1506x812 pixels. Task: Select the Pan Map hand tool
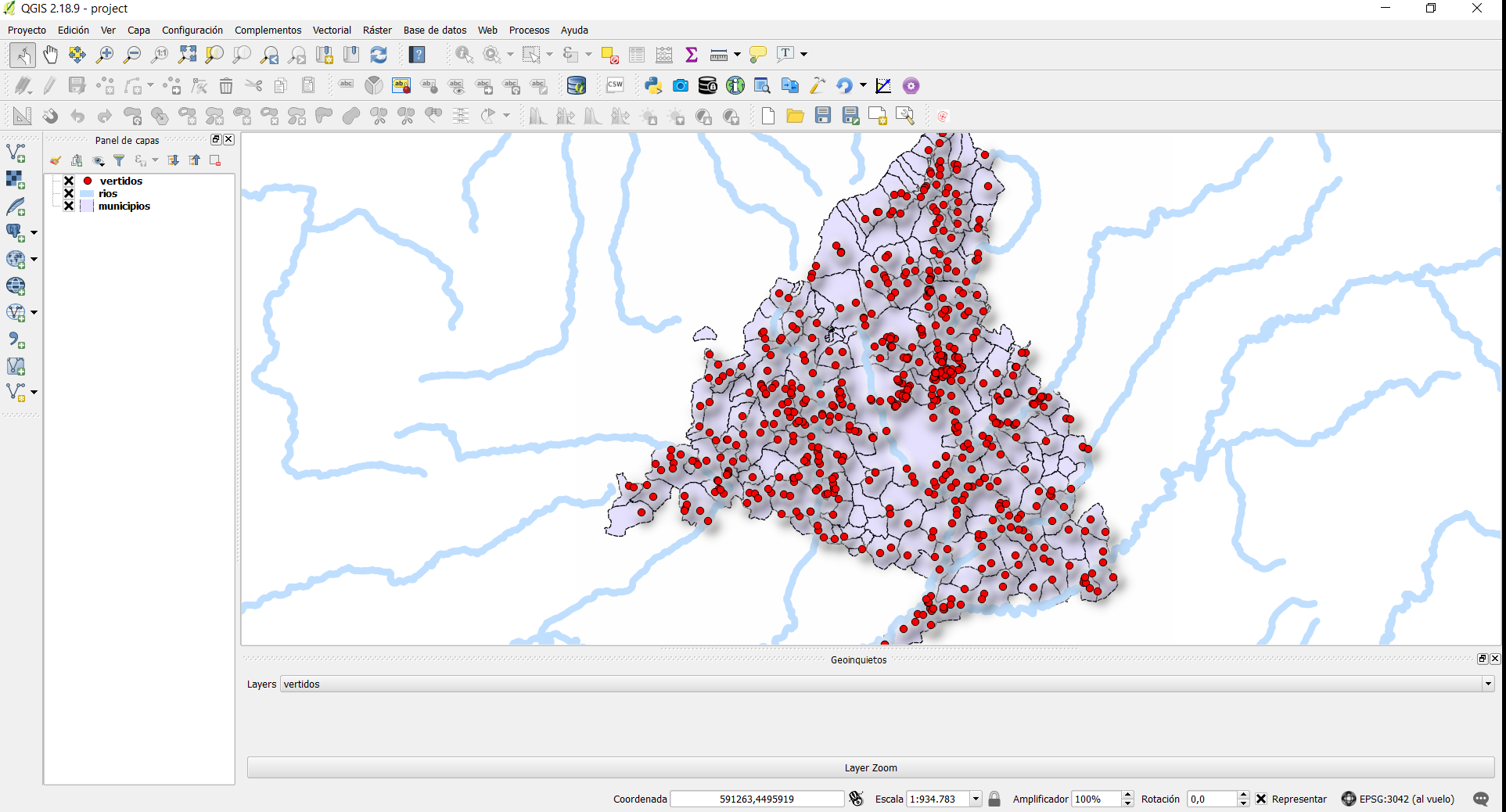(50, 54)
